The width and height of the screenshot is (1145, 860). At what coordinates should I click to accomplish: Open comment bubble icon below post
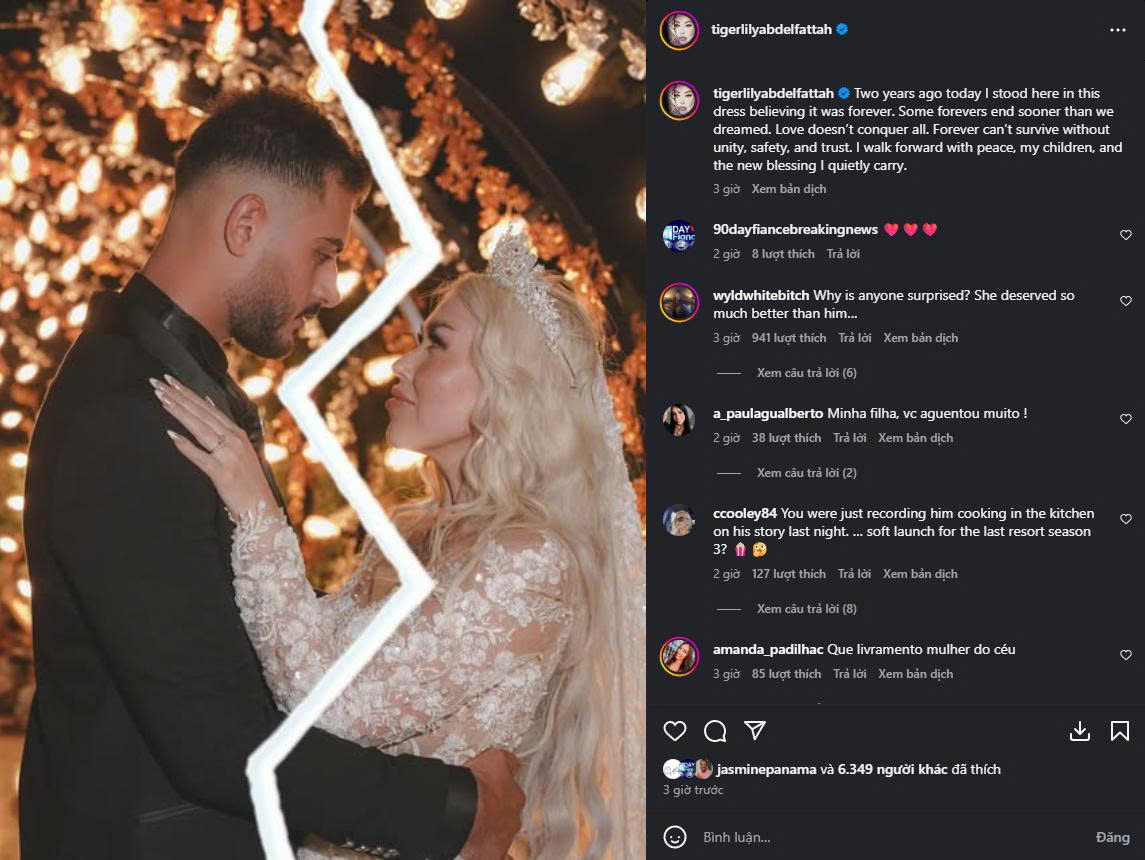click(x=715, y=731)
